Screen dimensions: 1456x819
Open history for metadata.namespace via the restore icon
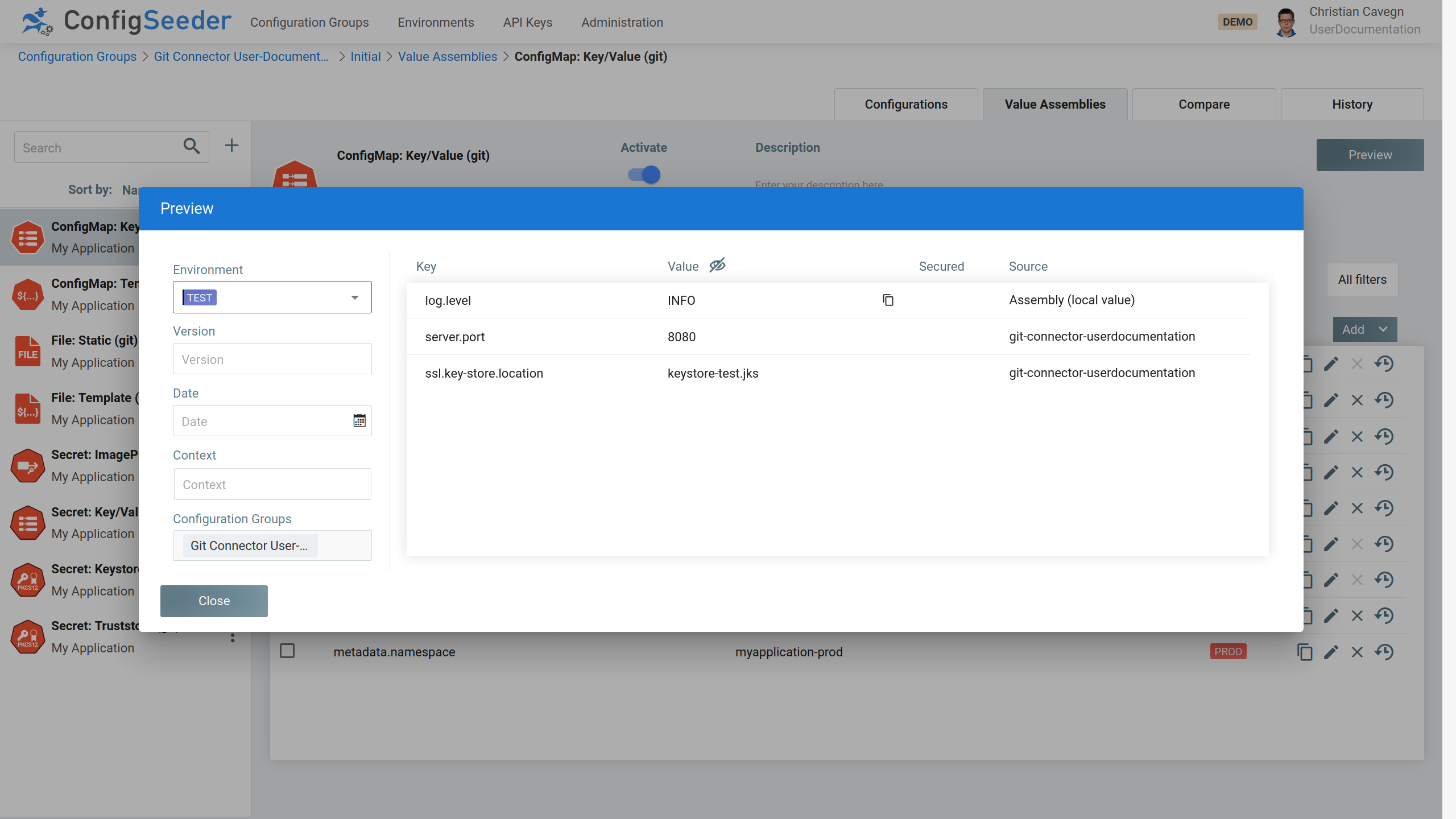click(x=1384, y=652)
